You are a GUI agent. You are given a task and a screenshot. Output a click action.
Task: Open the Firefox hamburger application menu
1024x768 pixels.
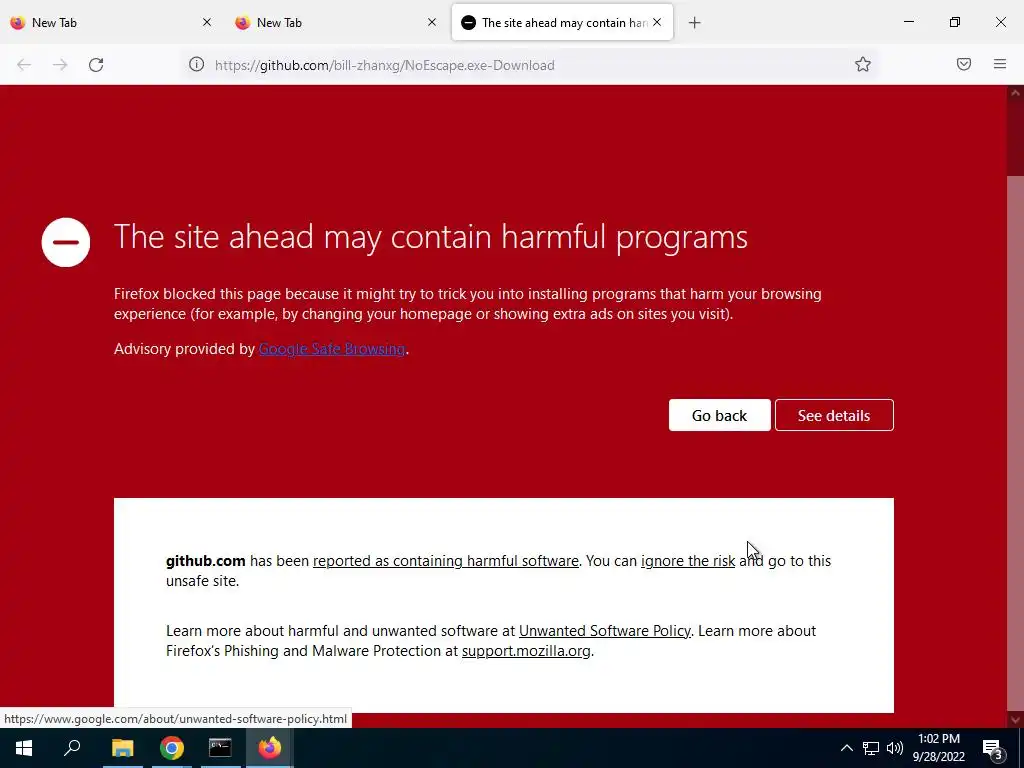tap(999, 64)
